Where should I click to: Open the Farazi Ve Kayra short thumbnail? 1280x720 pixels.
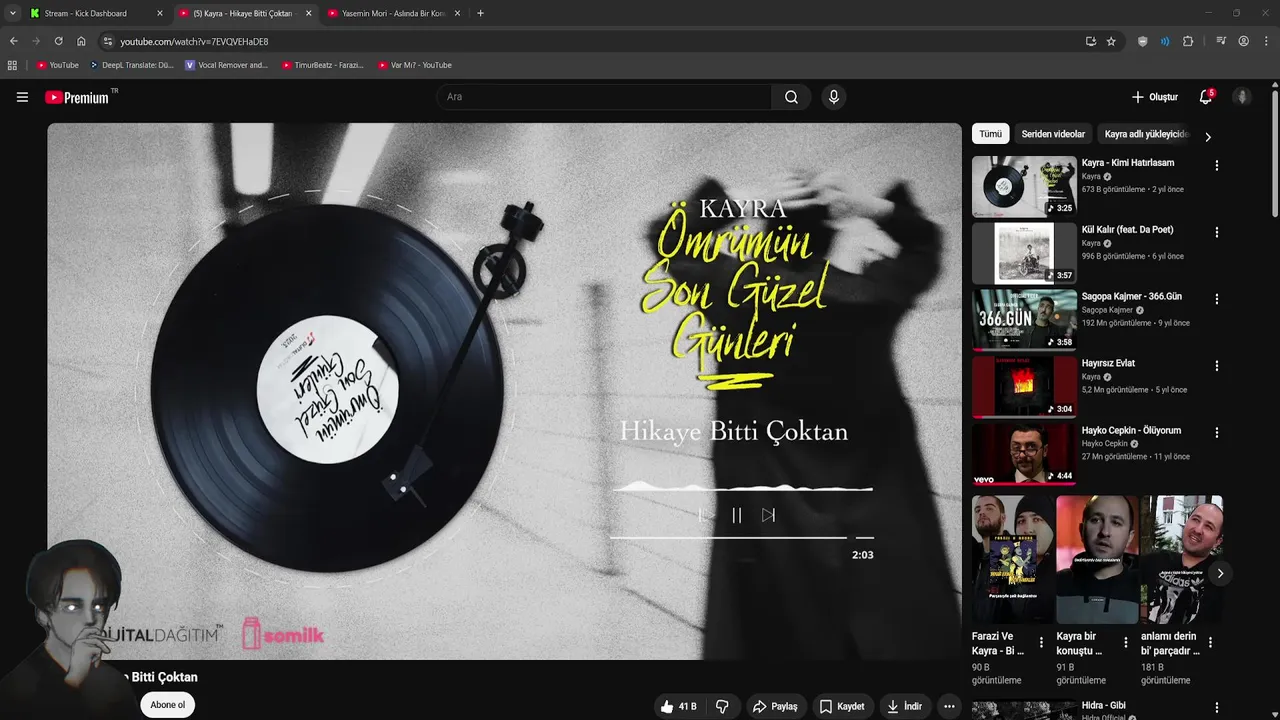coord(1013,559)
